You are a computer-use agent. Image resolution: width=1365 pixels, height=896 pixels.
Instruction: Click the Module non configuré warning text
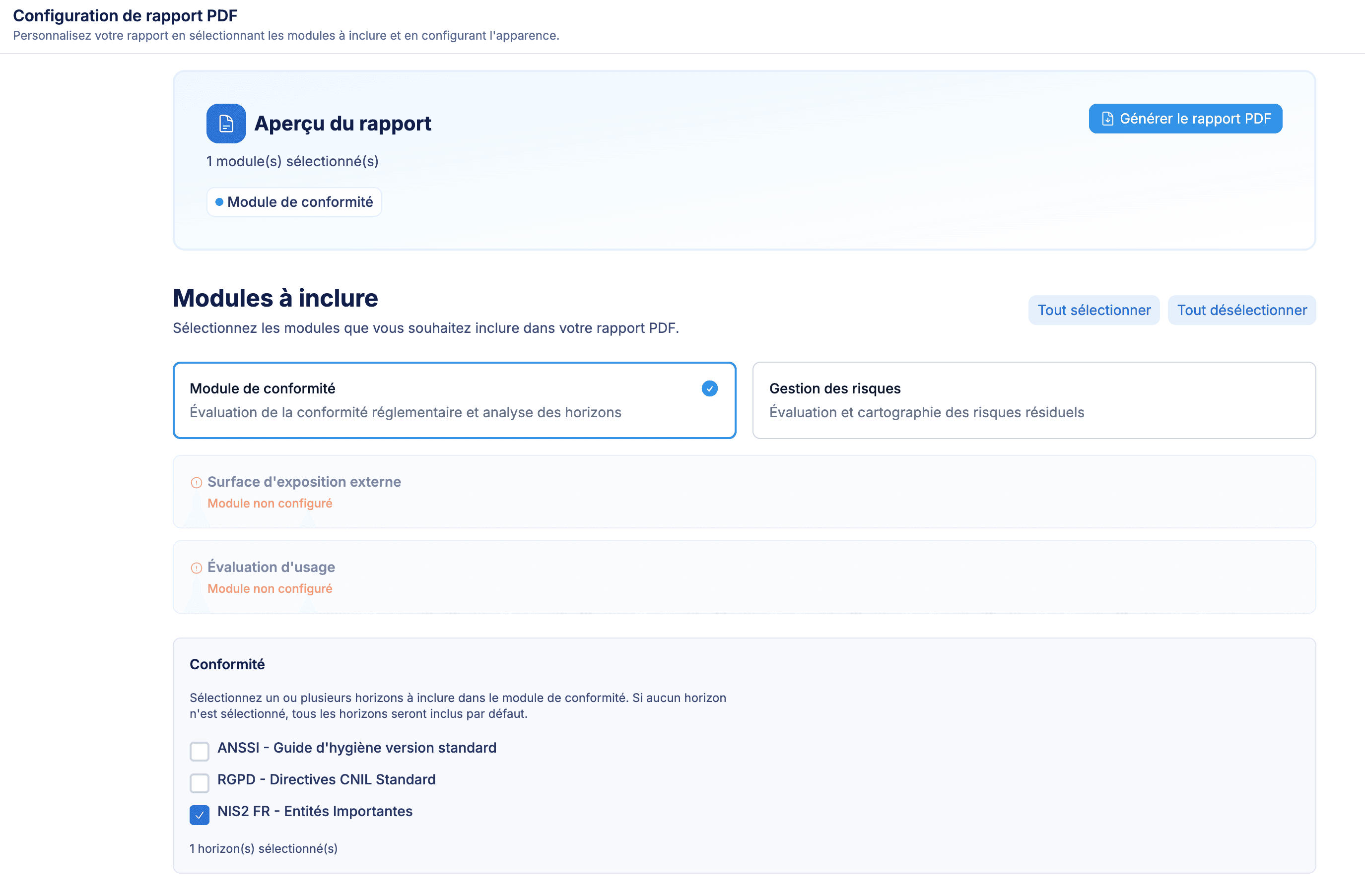tap(270, 503)
